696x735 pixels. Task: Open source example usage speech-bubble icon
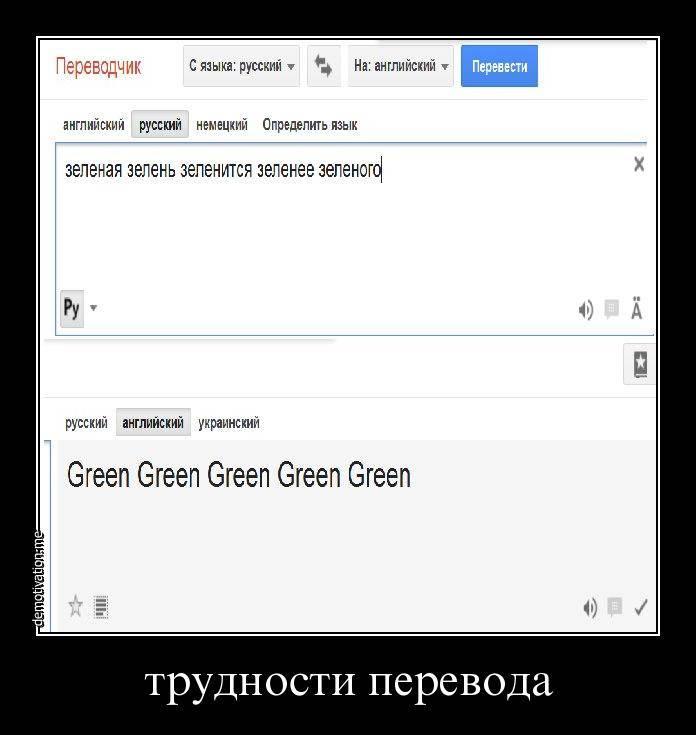[x=612, y=309]
